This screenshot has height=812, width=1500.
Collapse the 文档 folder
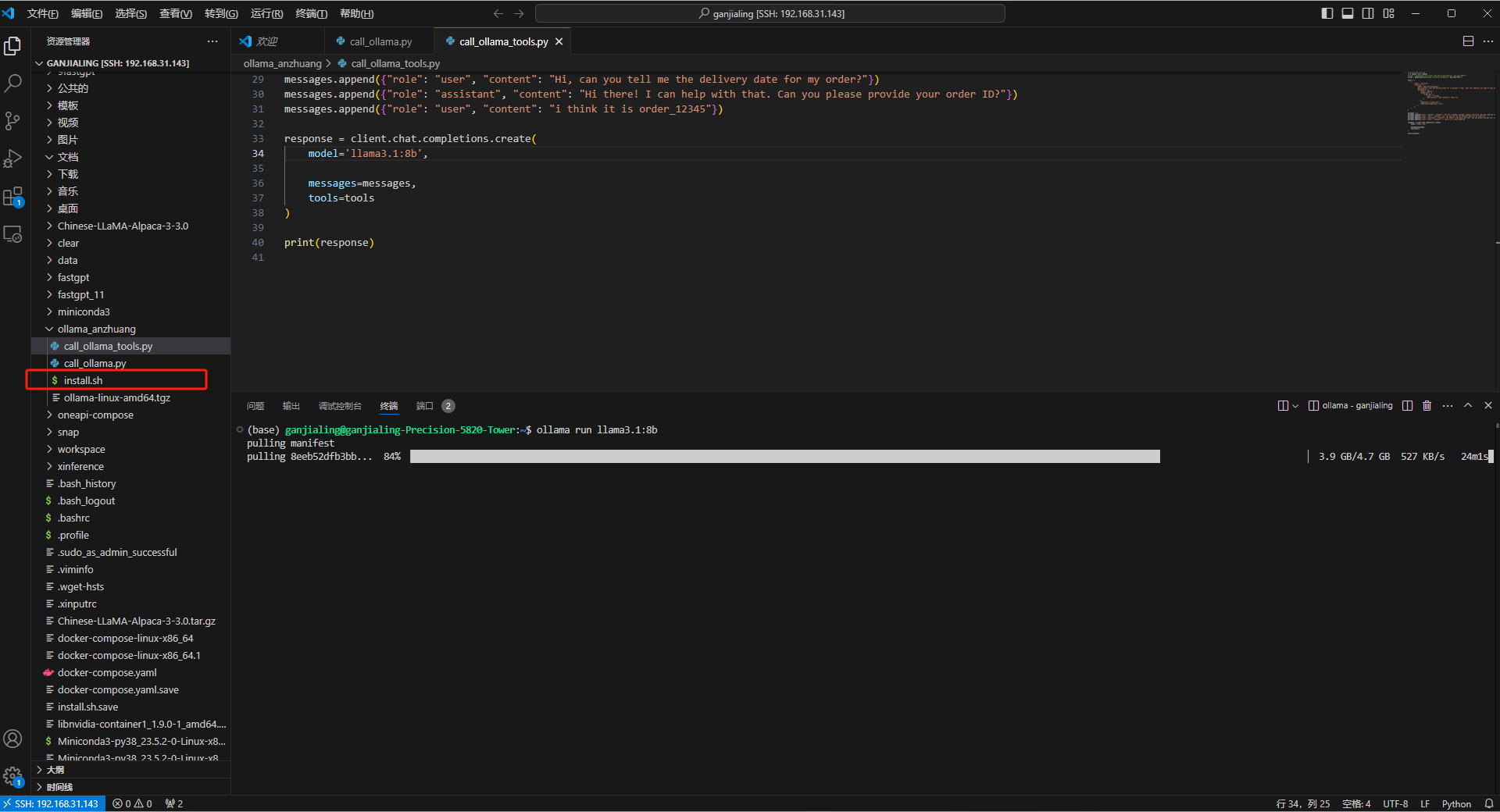pyautogui.click(x=130, y=157)
